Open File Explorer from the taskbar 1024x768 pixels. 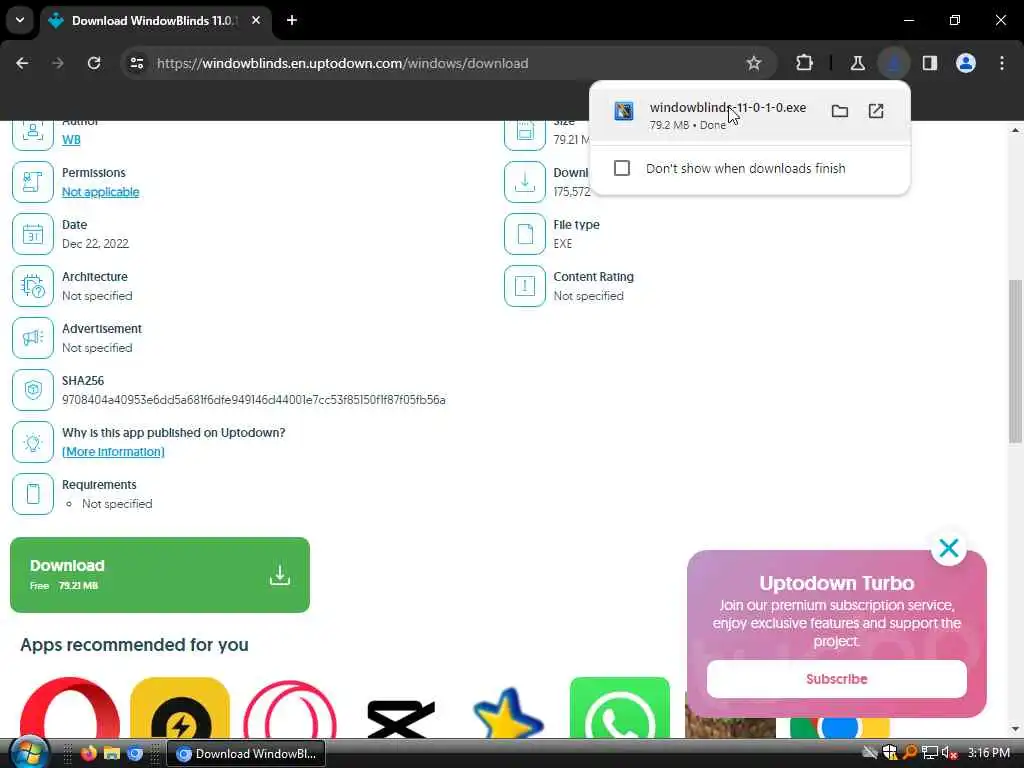pyautogui.click(x=112, y=754)
